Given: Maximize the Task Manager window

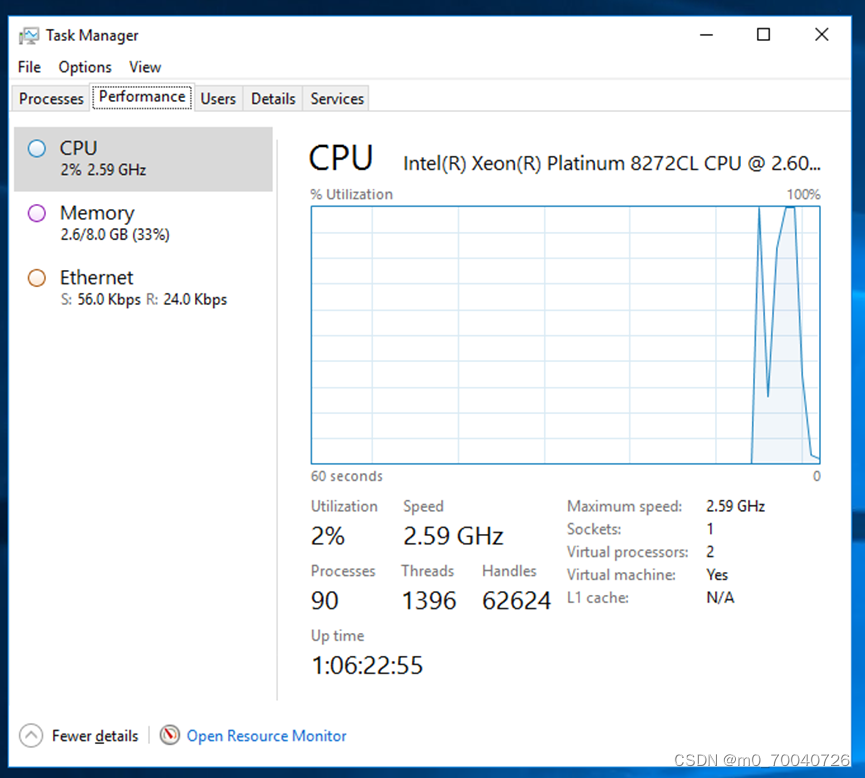Looking at the screenshot, I should [x=763, y=35].
